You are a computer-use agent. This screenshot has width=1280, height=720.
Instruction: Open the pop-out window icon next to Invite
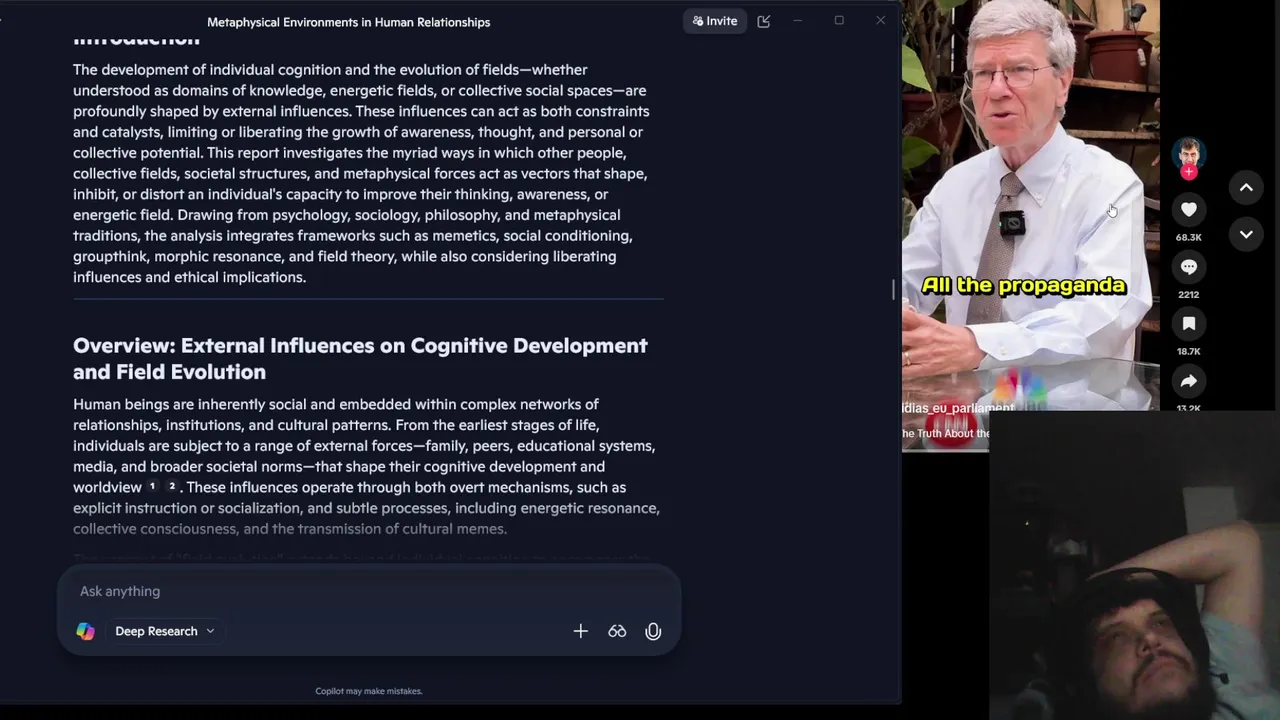click(x=764, y=21)
